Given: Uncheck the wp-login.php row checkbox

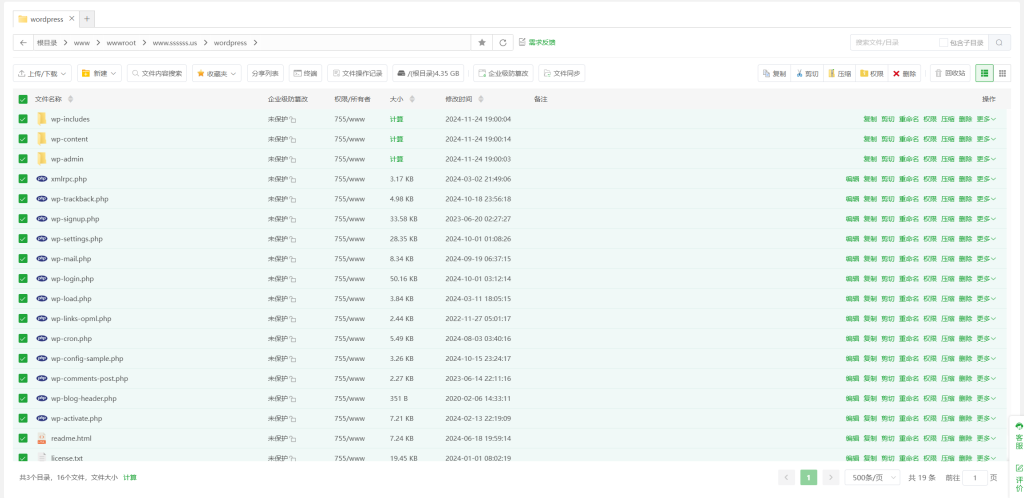Looking at the screenshot, I should (x=23, y=279).
